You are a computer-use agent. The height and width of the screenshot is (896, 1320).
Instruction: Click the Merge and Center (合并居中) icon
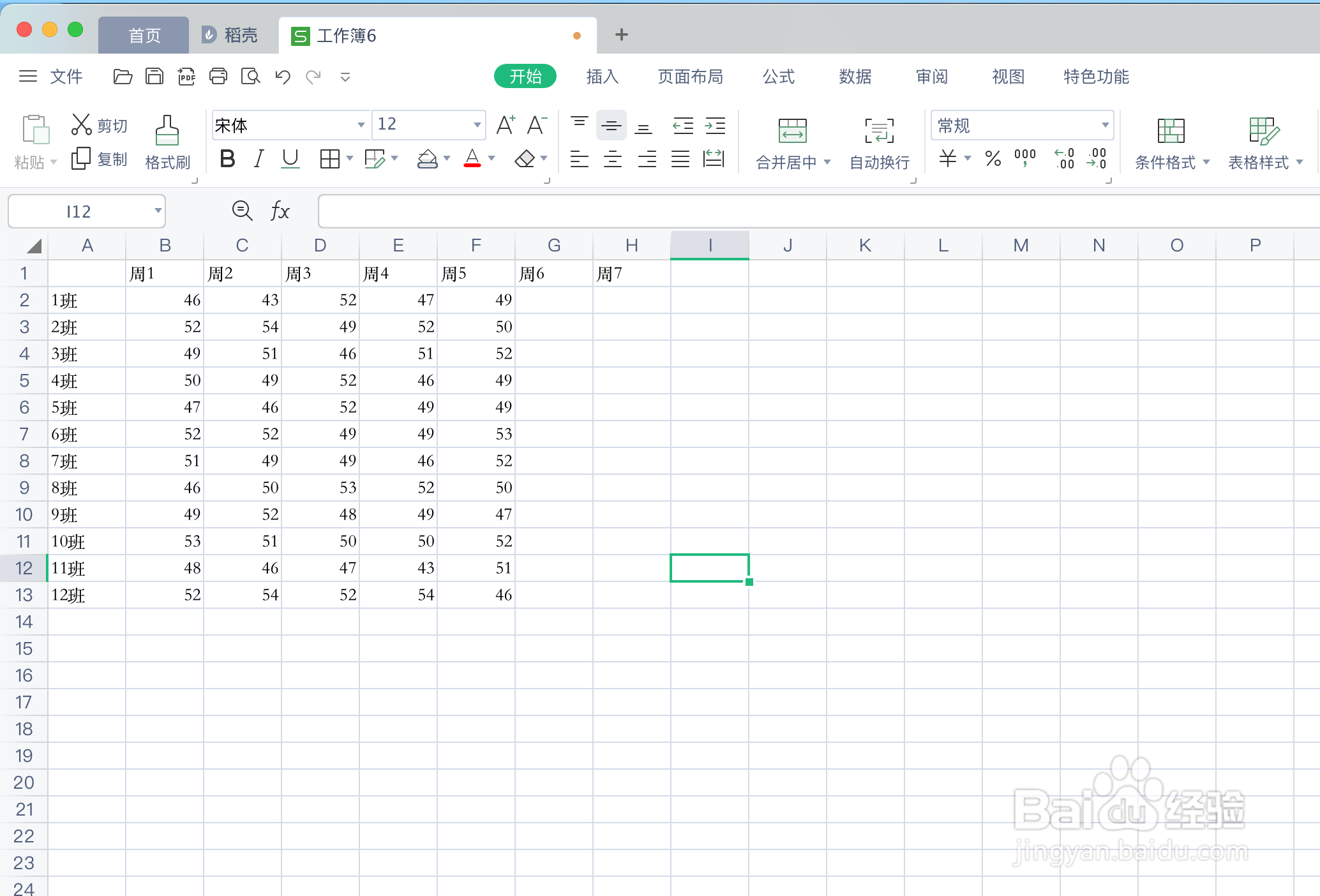click(792, 131)
